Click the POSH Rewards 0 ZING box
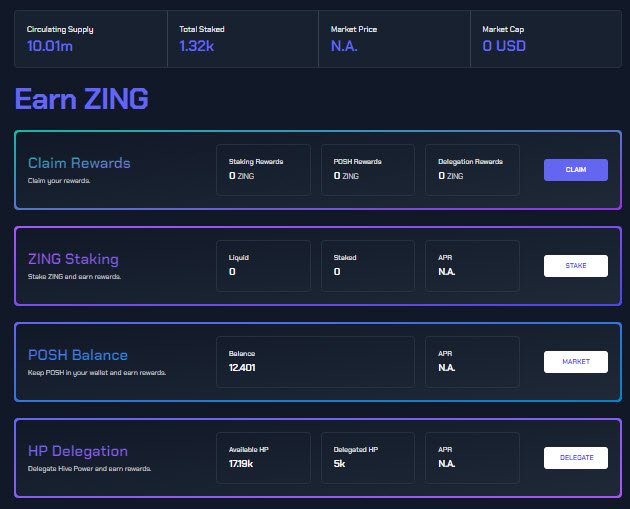Viewport: 630px width, 509px height. pos(368,170)
